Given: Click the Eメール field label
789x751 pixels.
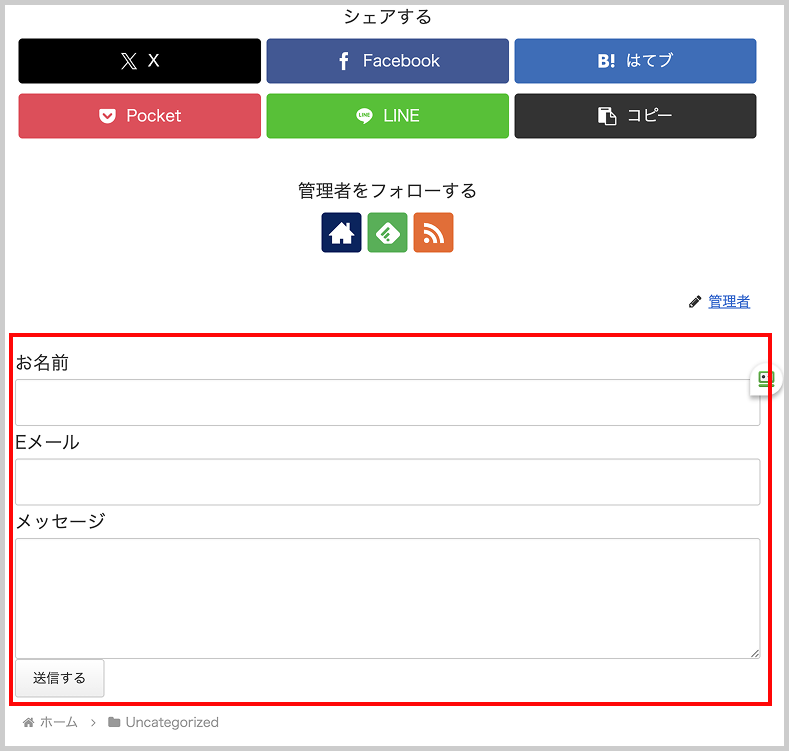Looking at the screenshot, I should click(x=47, y=442).
